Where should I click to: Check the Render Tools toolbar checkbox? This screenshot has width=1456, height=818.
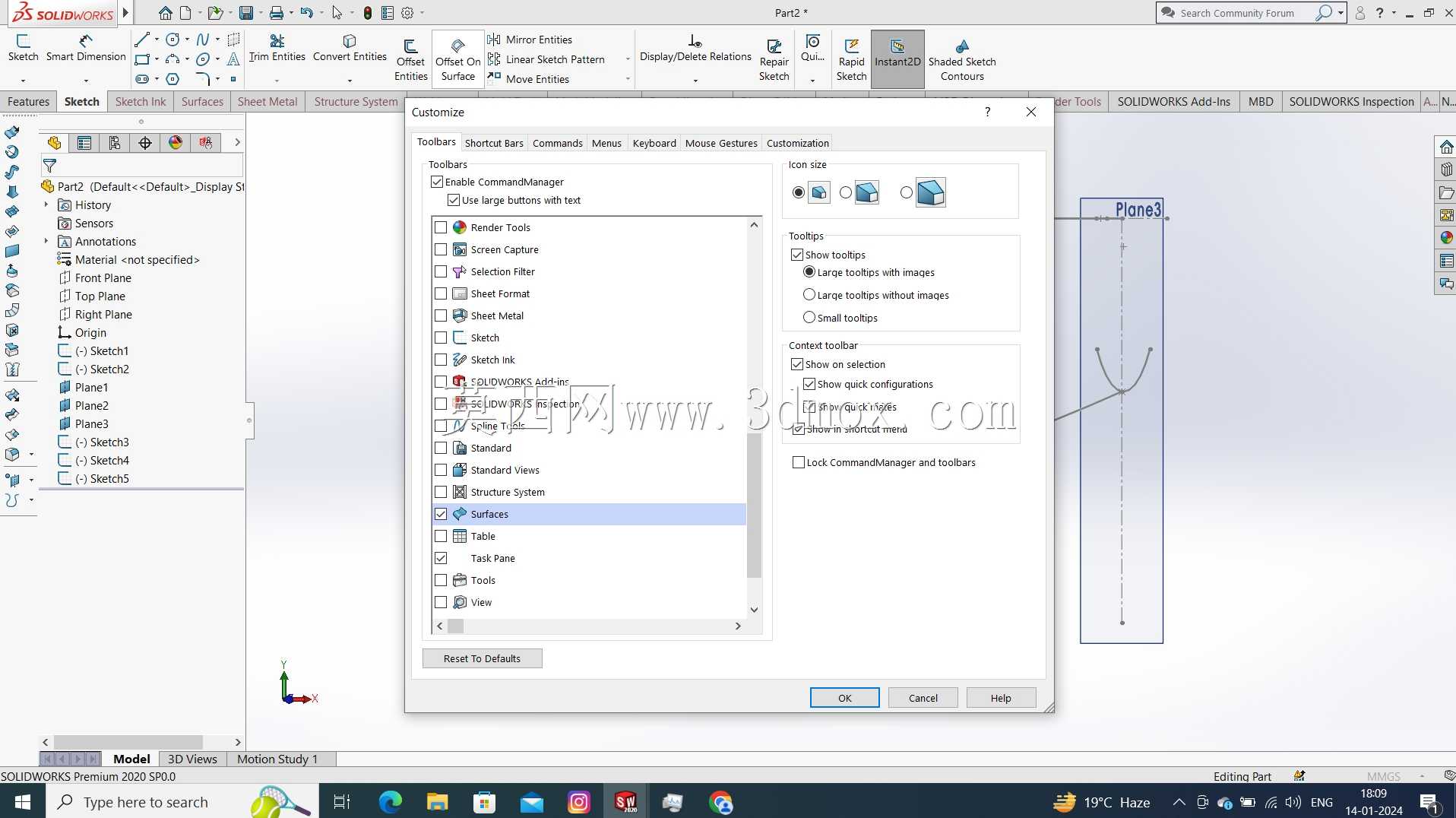click(441, 227)
